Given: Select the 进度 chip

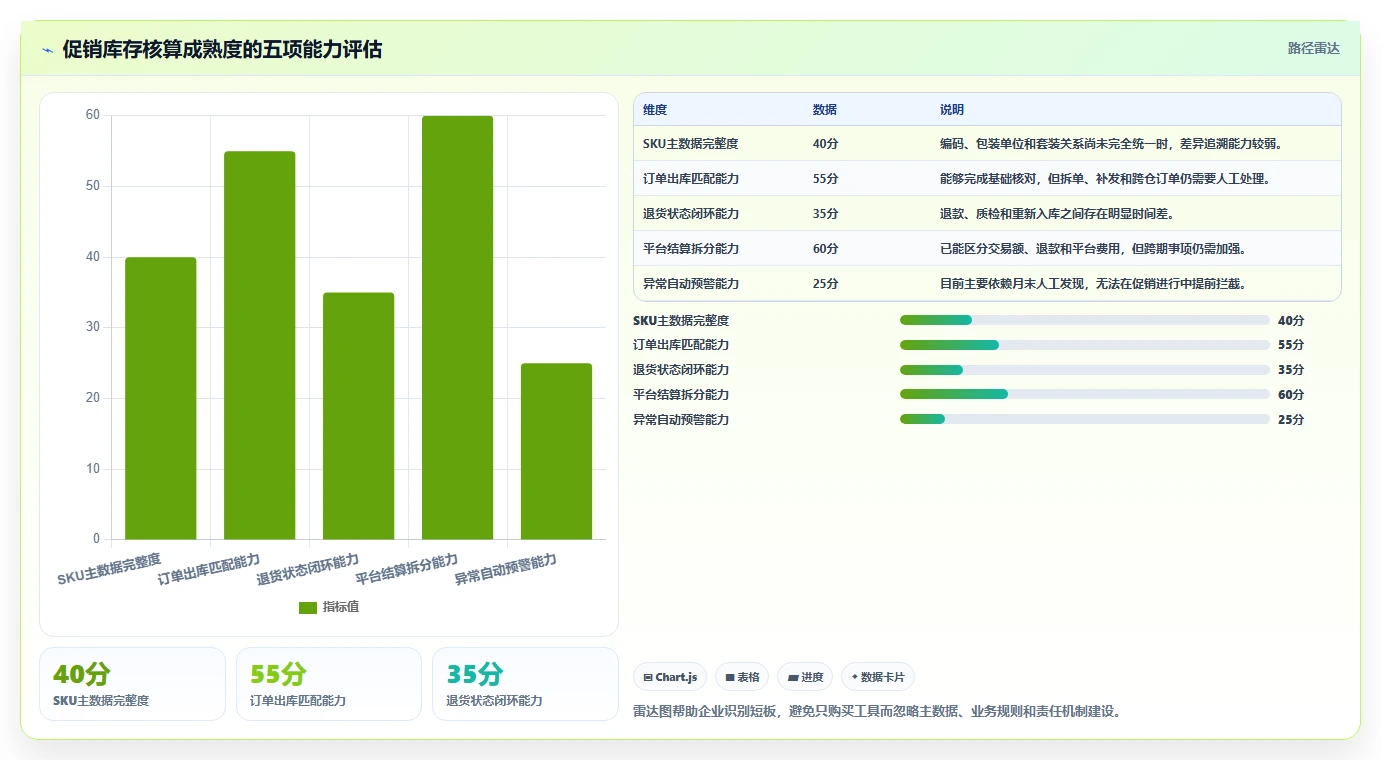Looking at the screenshot, I should coord(805,677).
